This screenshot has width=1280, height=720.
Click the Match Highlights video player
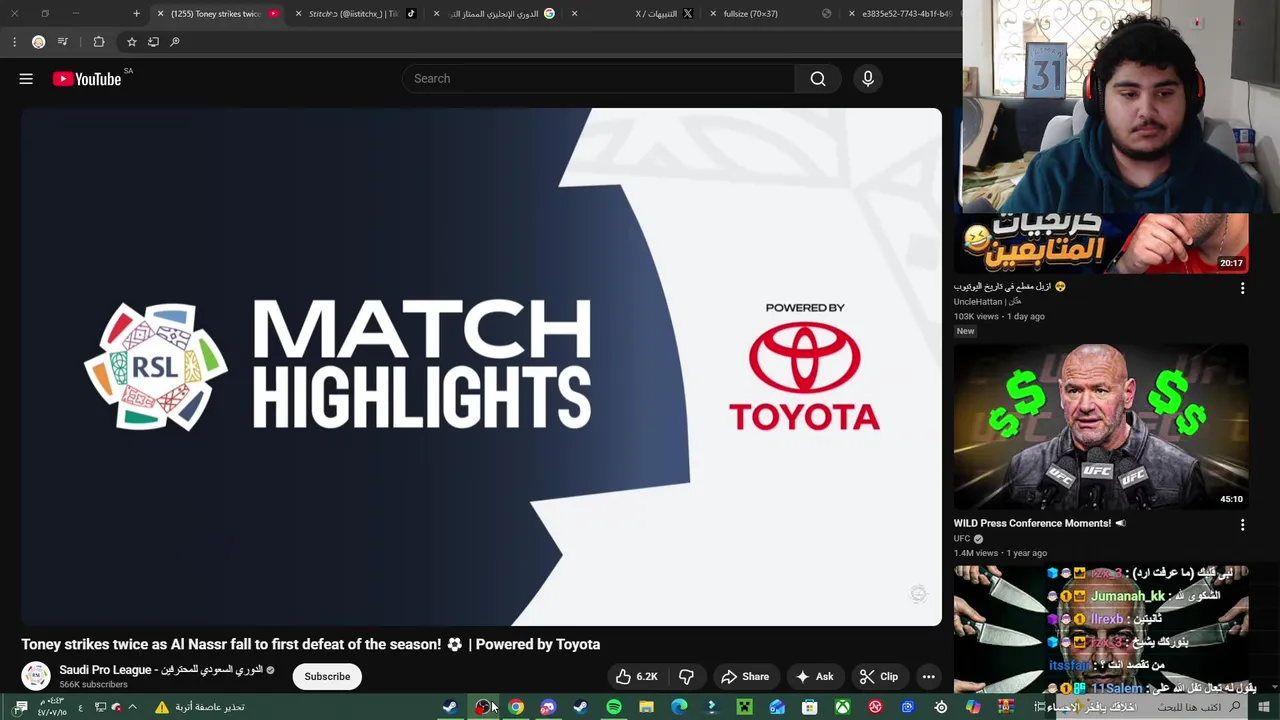[x=481, y=367]
